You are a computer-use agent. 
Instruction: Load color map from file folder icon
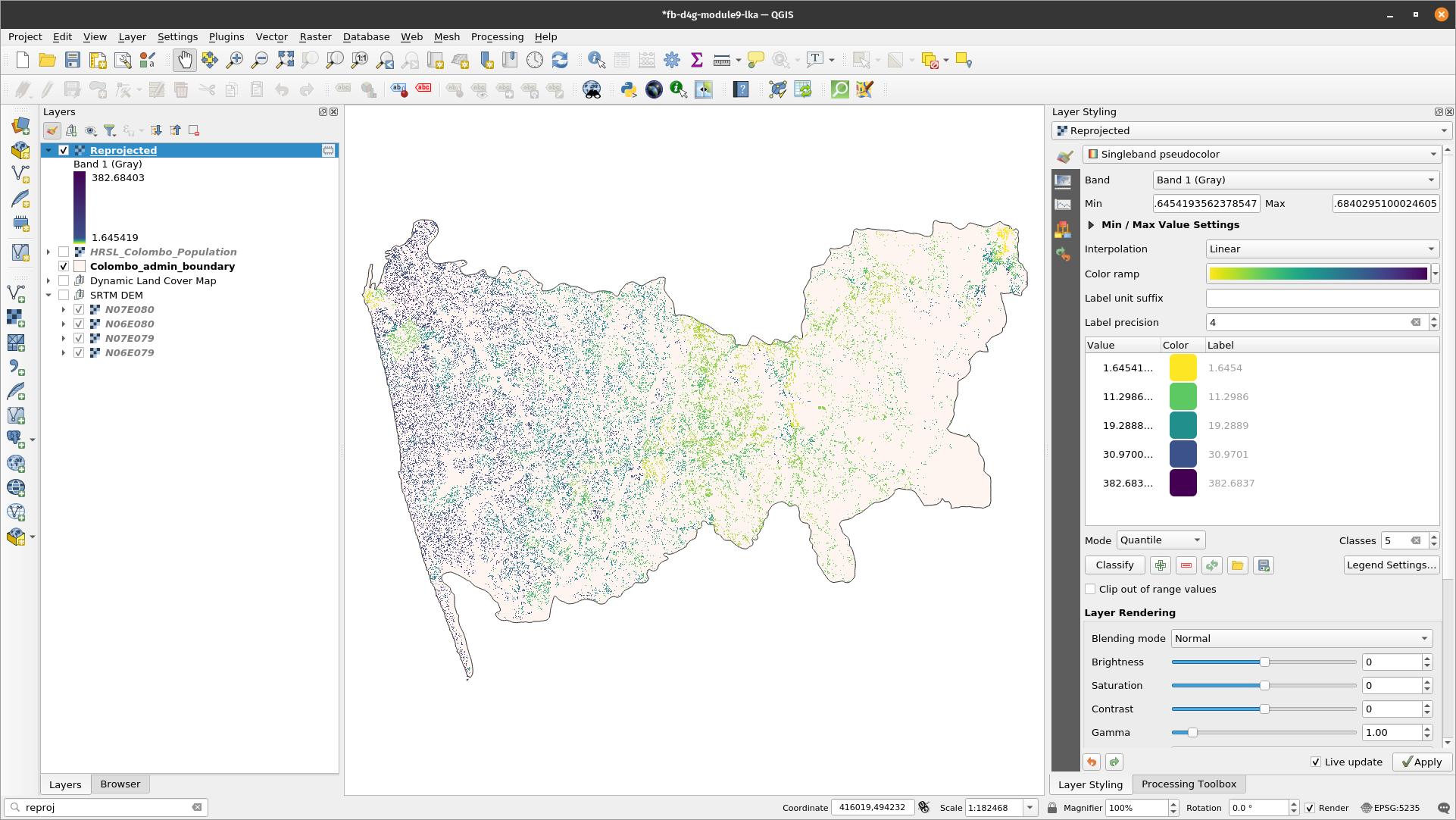1238,565
